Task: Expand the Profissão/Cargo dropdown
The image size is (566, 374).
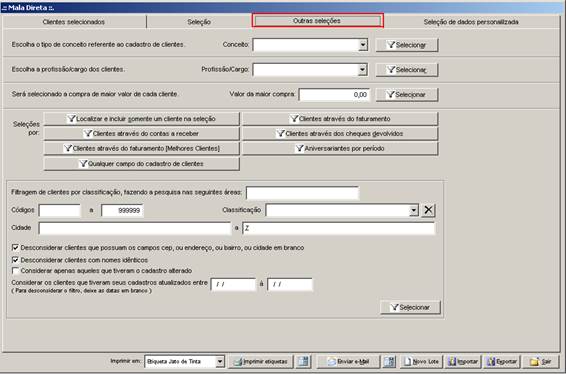Action: pos(363,70)
